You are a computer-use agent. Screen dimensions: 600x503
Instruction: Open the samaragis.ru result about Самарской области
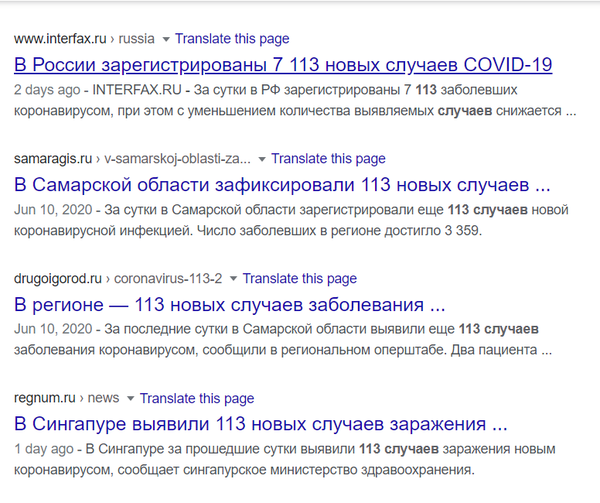pos(282,185)
